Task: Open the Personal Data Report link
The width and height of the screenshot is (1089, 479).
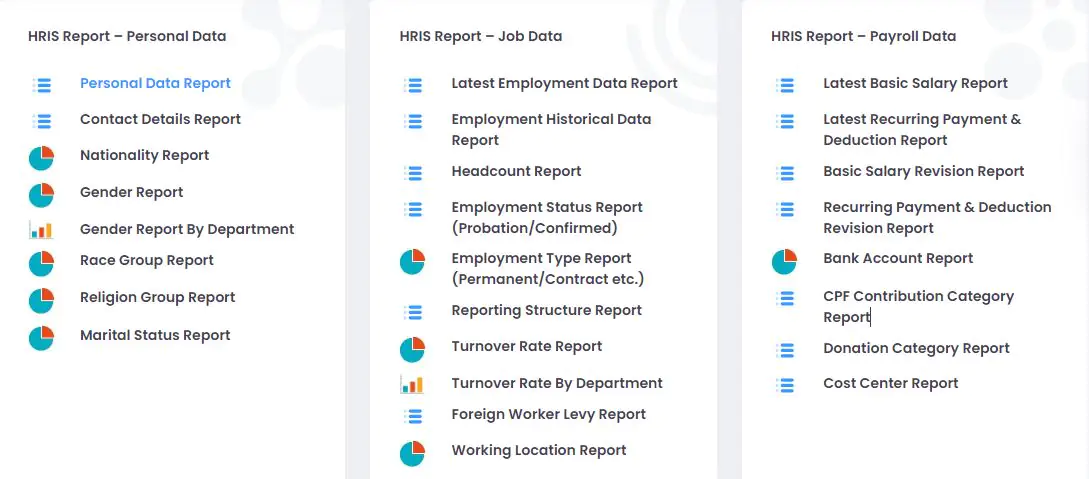Action: [156, 83]
